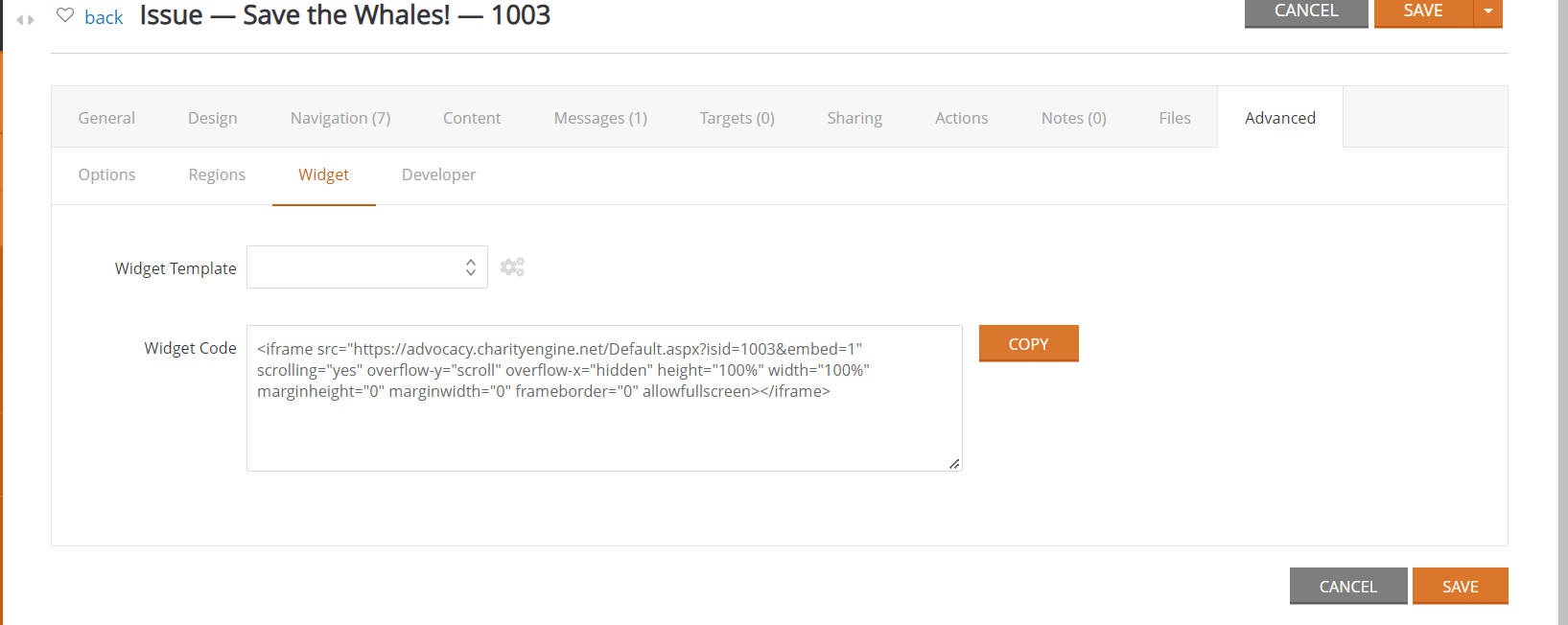Switch to the General tab

tap(106, 118)
